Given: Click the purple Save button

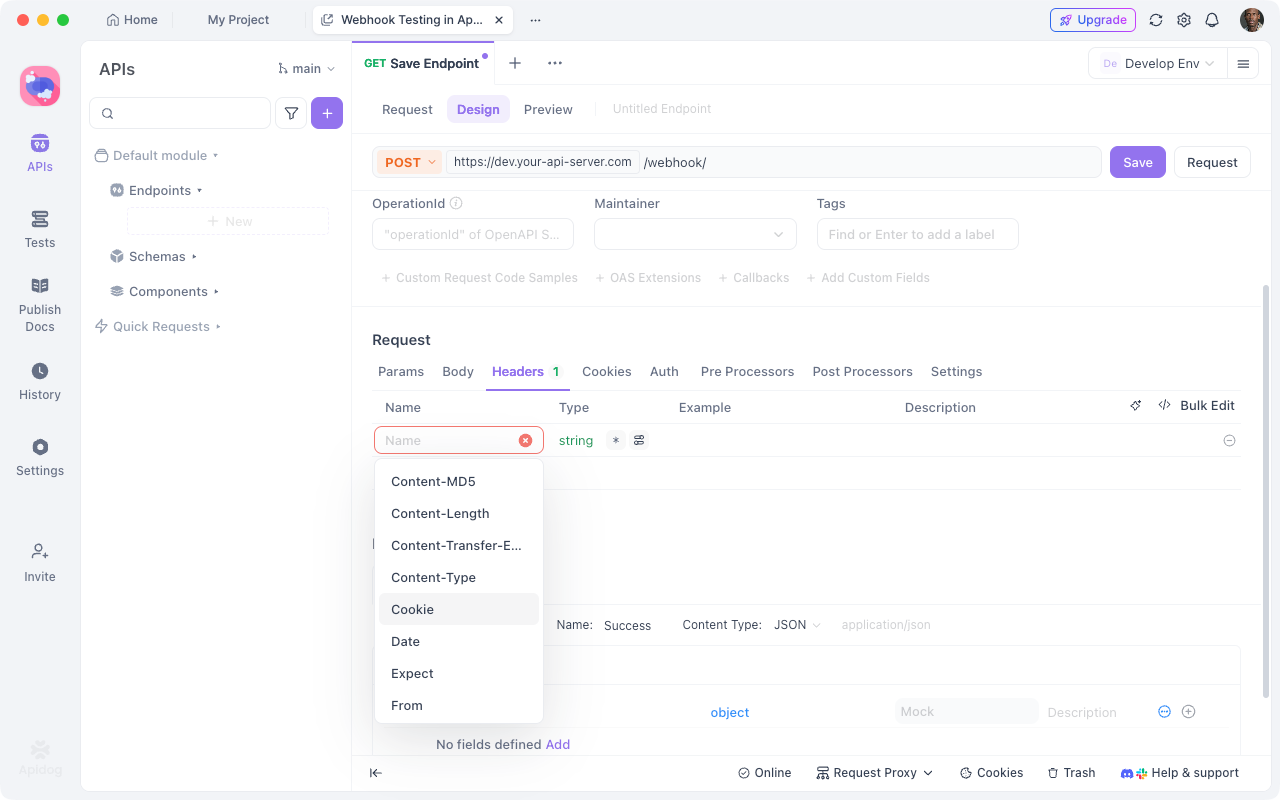Looking at the screenshot, I should tap(1137, 162).
